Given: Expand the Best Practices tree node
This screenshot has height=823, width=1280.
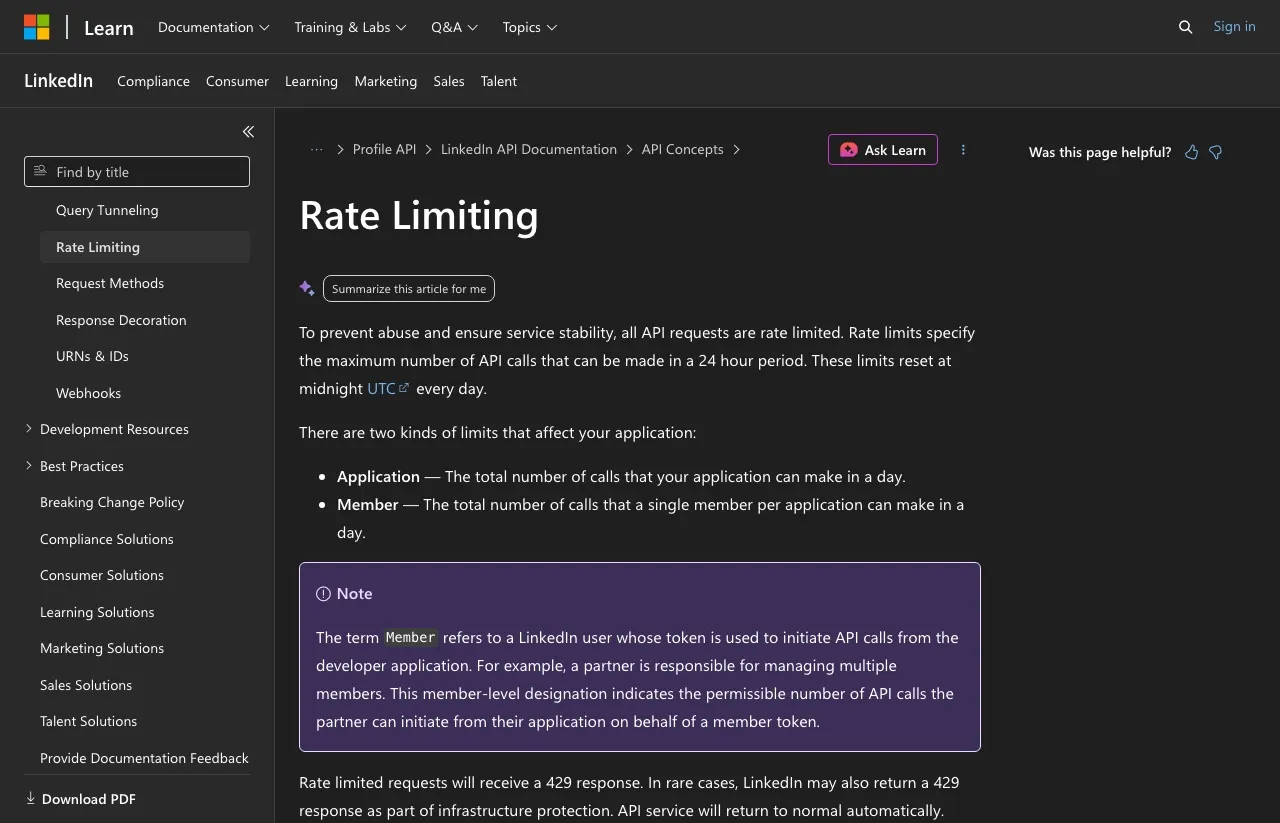Looking at the screenshot, I should click(29, 466).
